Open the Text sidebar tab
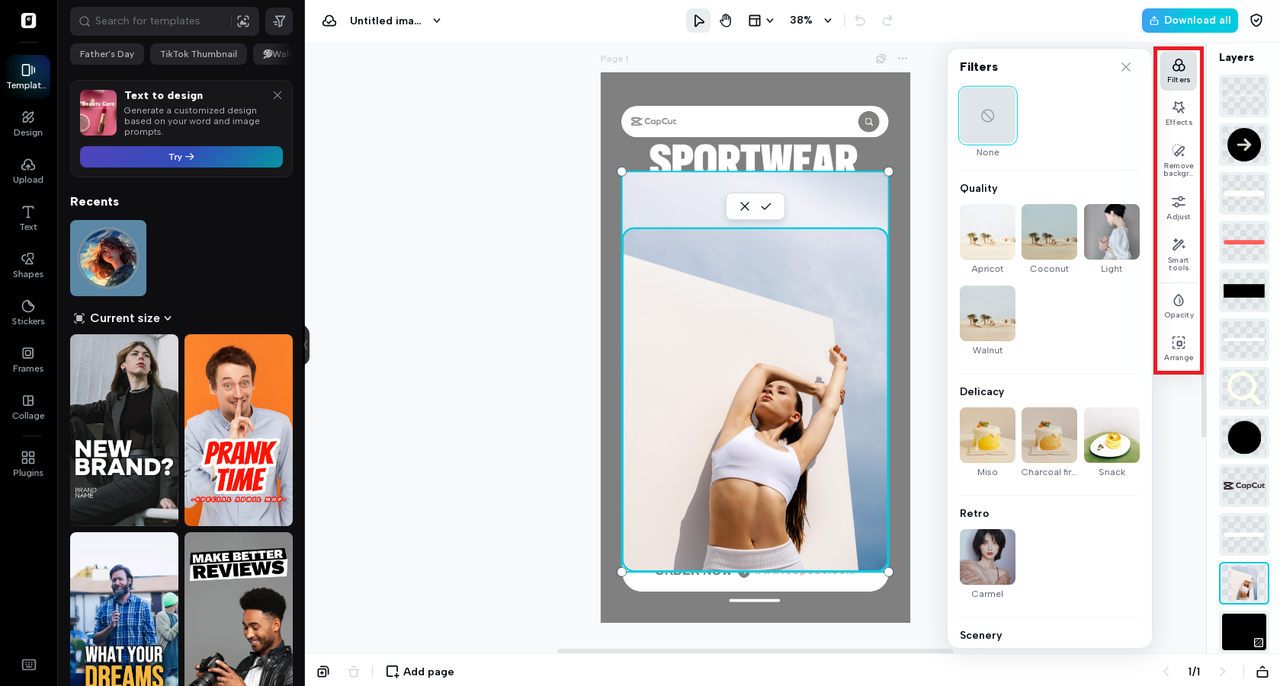This screenshot has width=1280, height=686. point(28,217)
